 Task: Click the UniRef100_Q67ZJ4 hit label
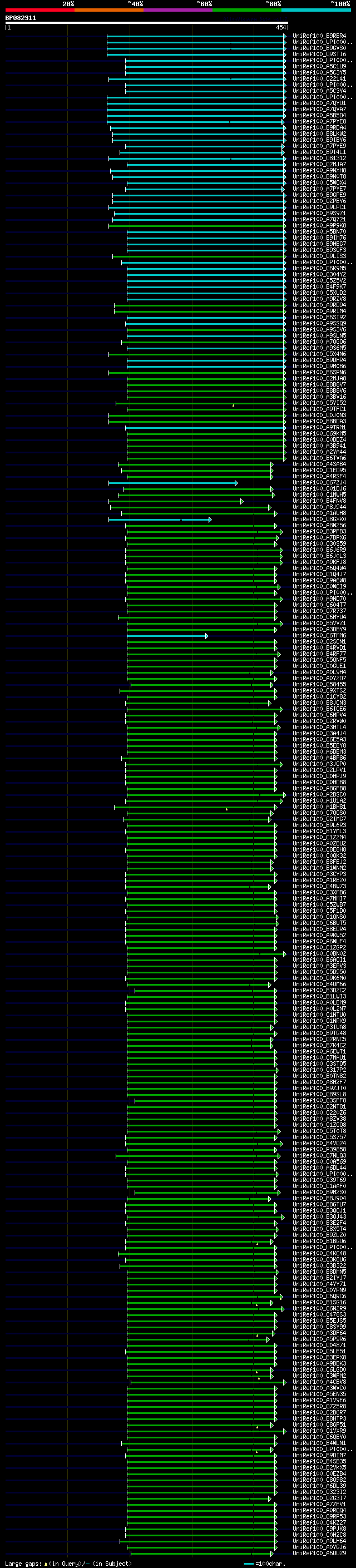[319, 483]
